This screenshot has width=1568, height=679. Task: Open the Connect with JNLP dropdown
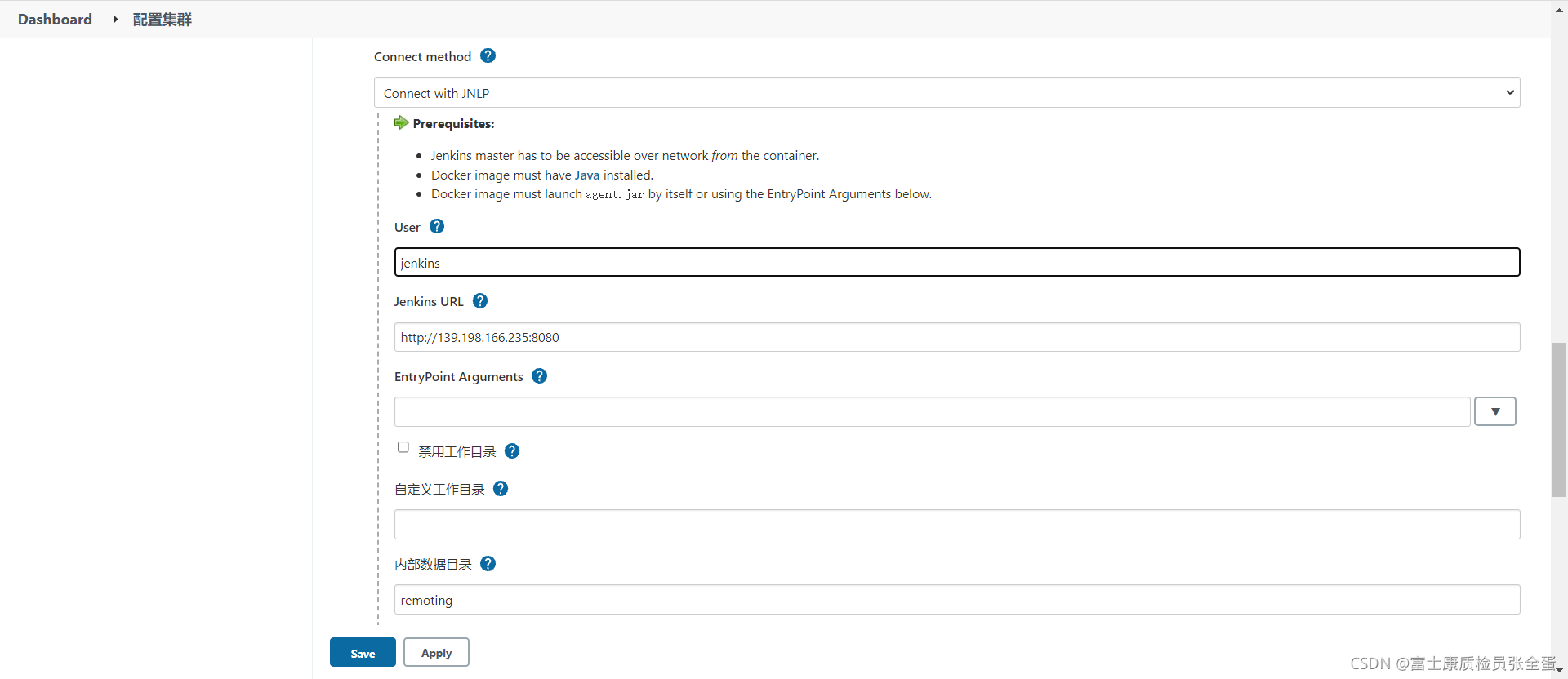pyautogui.click(x=947, y=92)
